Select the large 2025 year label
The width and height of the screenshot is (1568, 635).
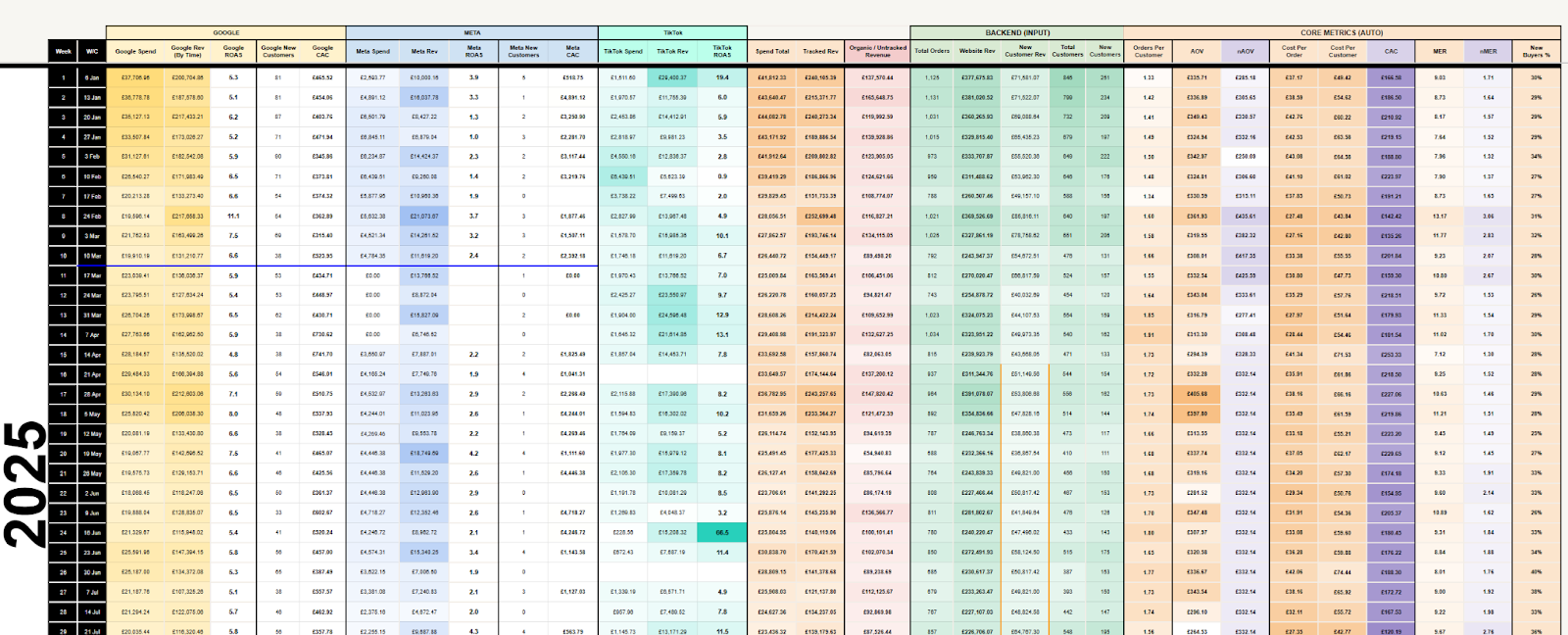(x=24, y=485)
